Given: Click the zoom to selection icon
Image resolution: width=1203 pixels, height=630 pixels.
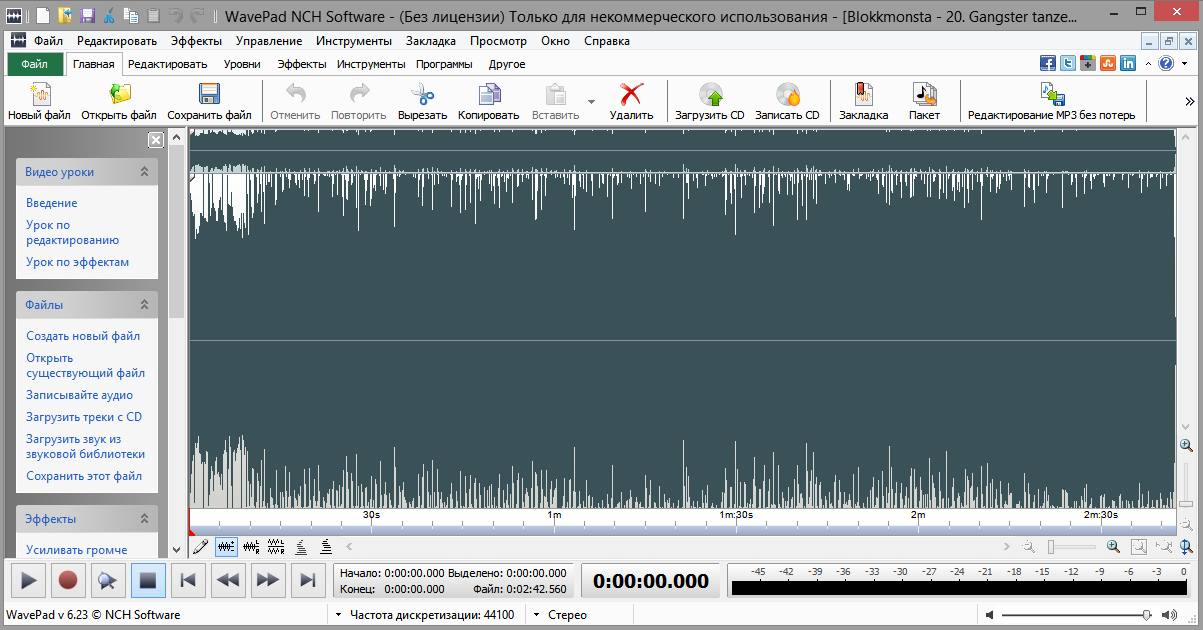Looking at the screenshot, I should [1139, 547].
